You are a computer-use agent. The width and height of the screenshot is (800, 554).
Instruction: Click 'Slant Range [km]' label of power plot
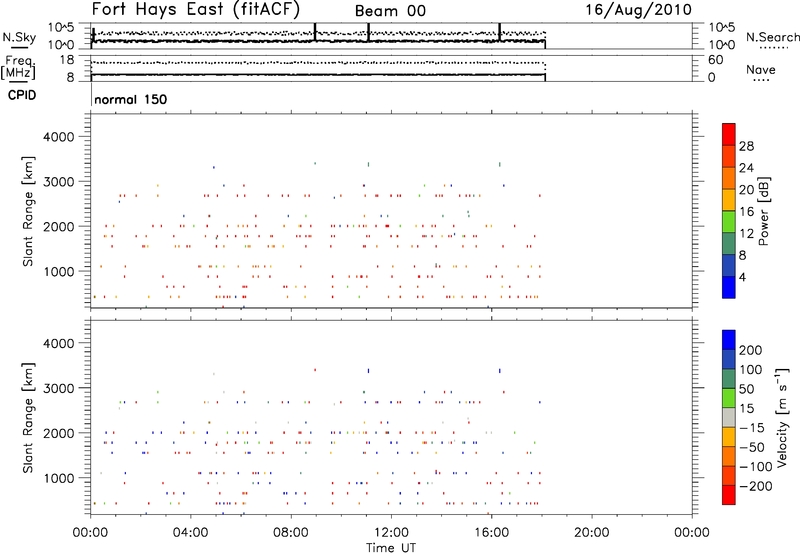28,211
